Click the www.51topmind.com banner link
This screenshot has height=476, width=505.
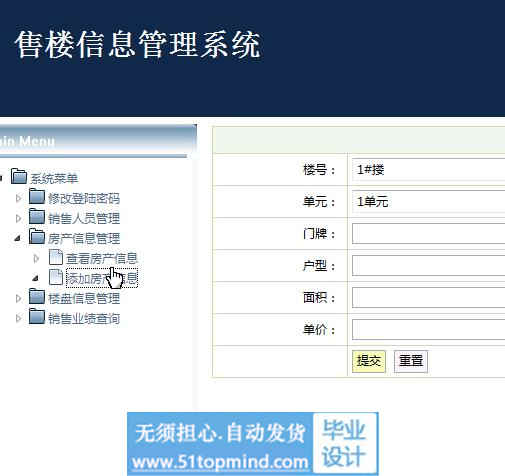220,462
